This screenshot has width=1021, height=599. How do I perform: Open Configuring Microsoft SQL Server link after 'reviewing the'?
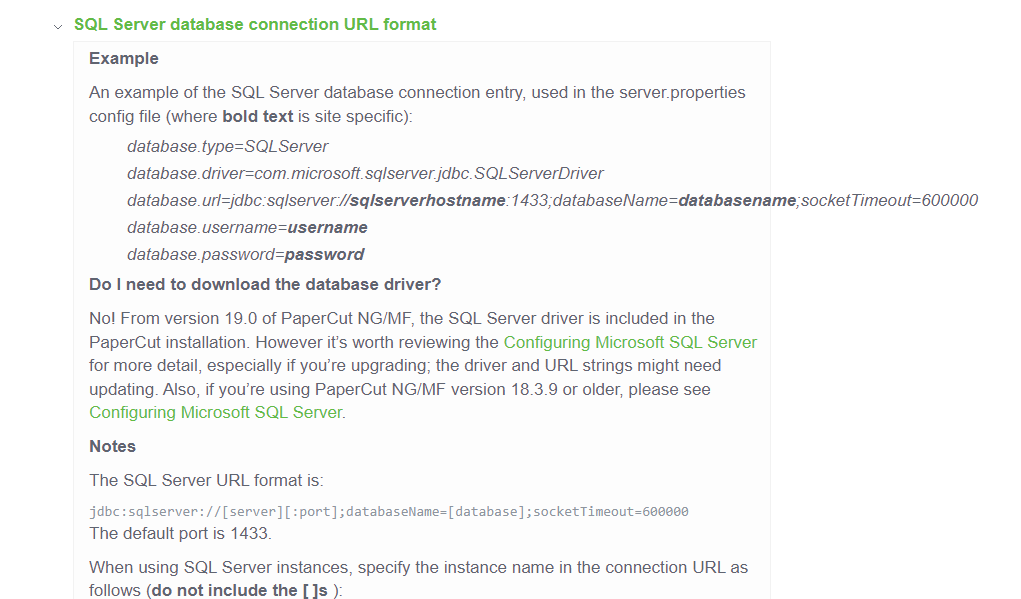630,342
